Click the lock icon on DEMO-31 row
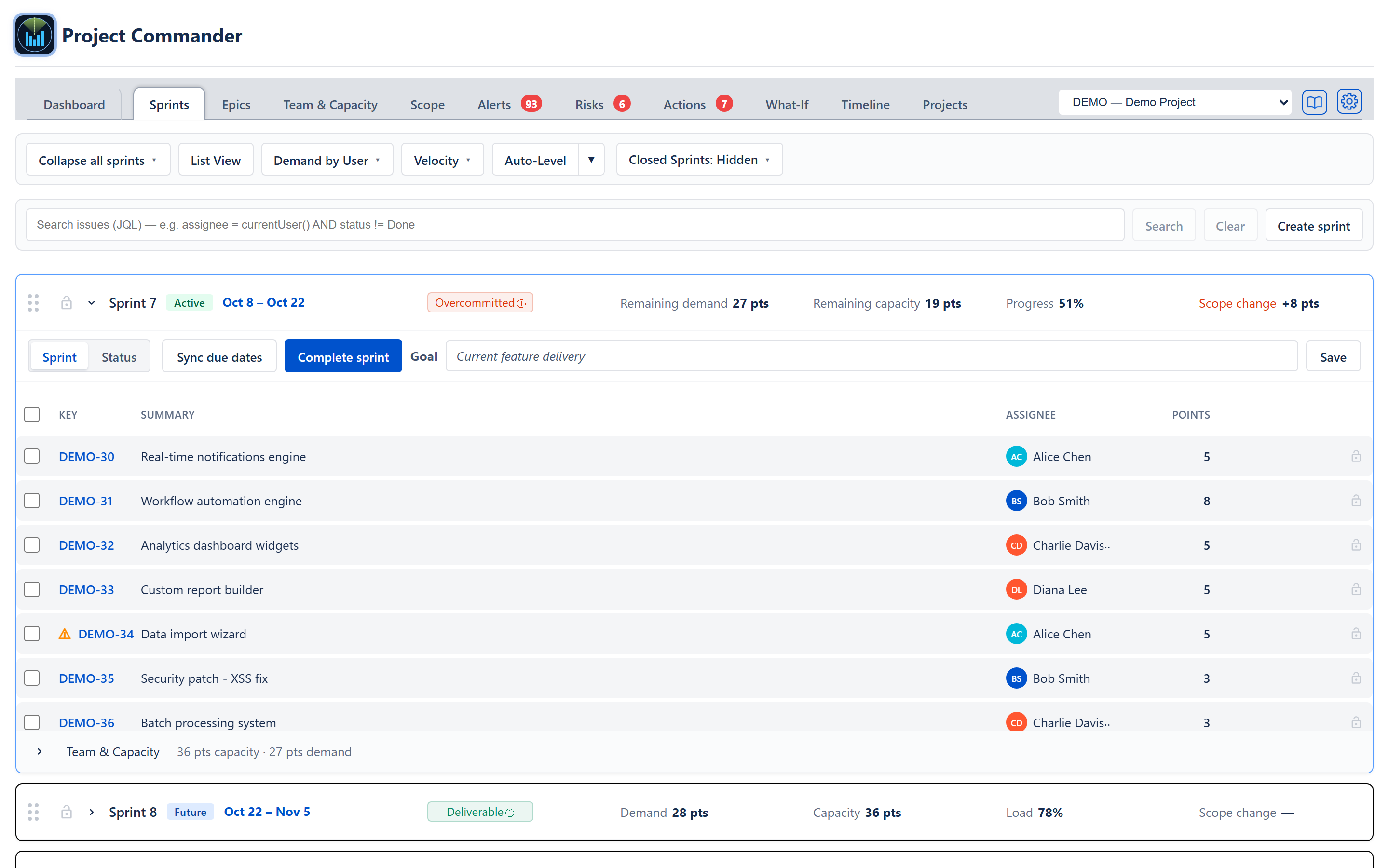The image size is (1389, 868). point(1356,501)
